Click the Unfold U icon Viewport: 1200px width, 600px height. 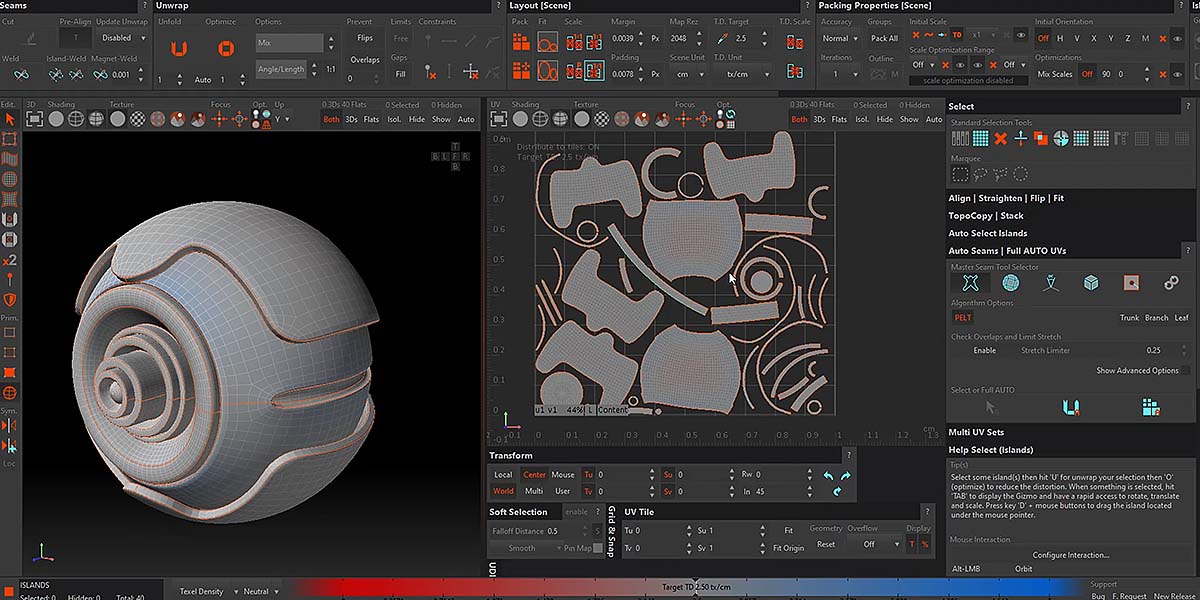pyautogui.click(x=179, y=48)
